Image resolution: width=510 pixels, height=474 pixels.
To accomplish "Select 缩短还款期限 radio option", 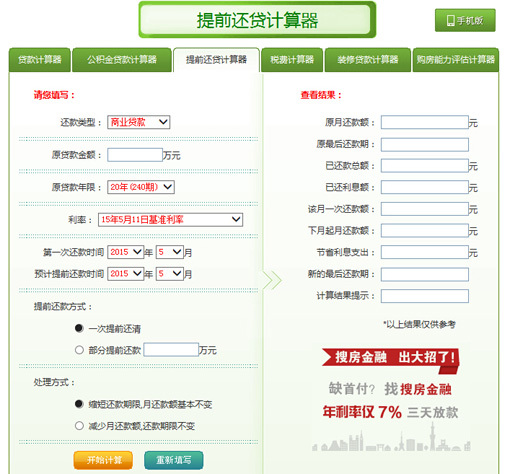I will (x=79, y=404).
